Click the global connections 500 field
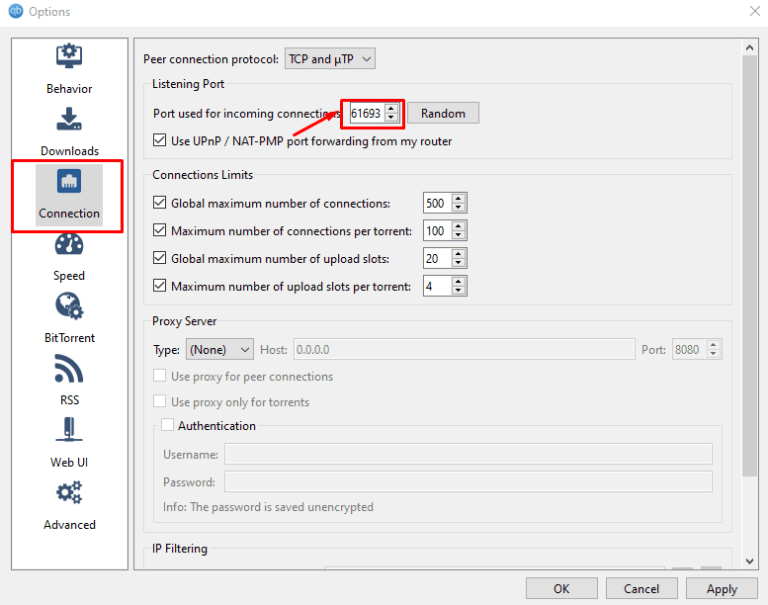768x605 pixels. click(x=437, y=203)
